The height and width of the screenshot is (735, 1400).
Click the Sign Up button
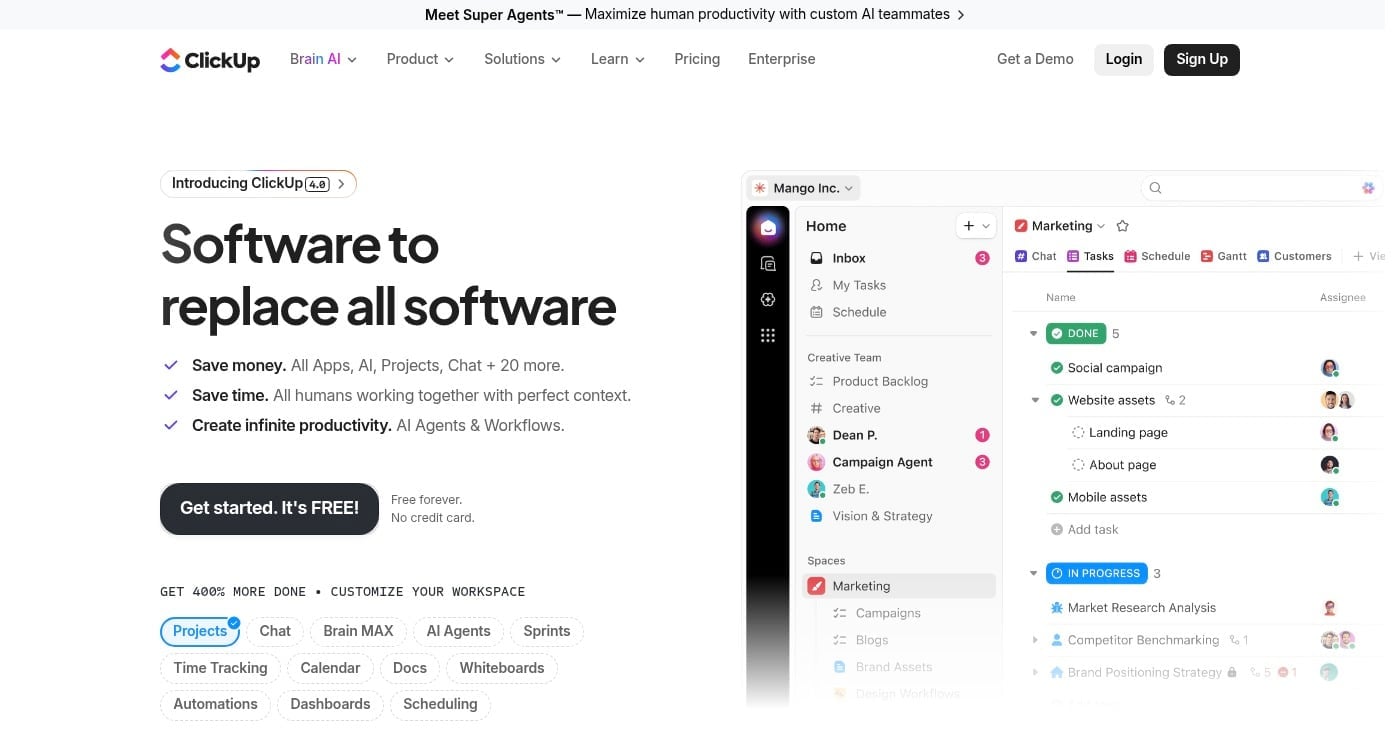pos(1202,59)
